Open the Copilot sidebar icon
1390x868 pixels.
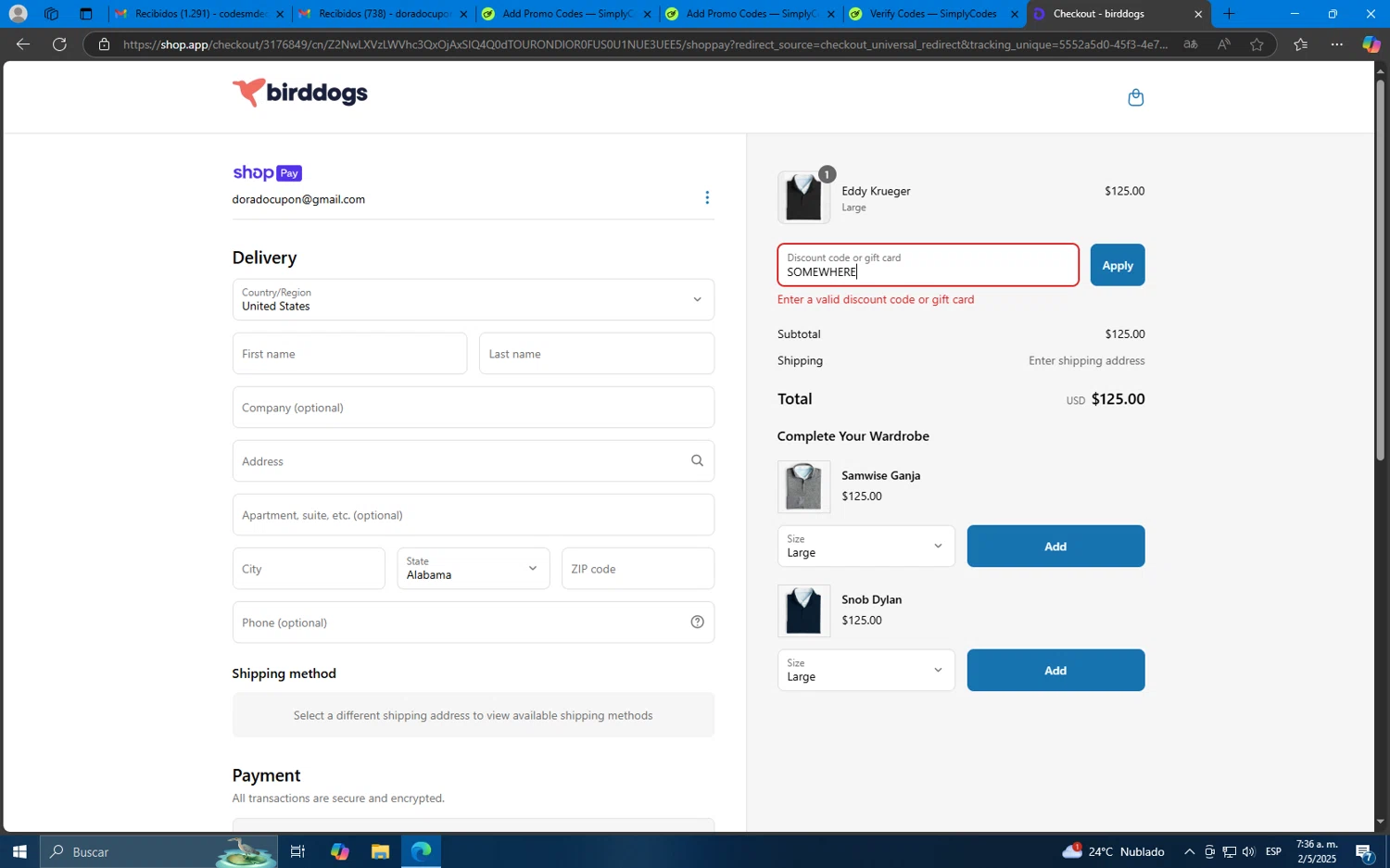point(1371,44)
